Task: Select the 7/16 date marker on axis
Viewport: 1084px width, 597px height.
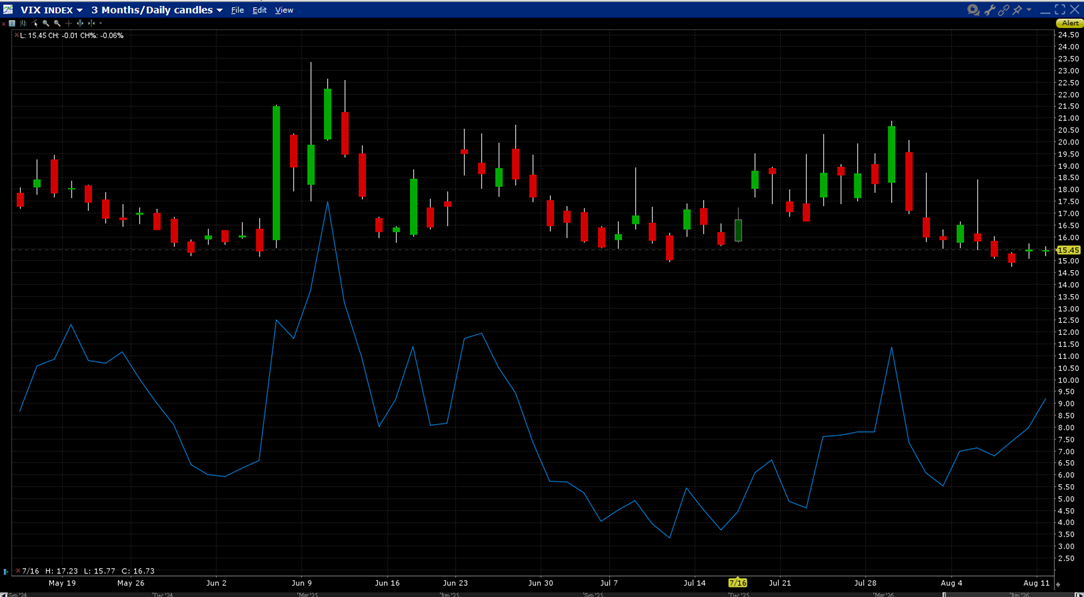Action: click(739, 582)
